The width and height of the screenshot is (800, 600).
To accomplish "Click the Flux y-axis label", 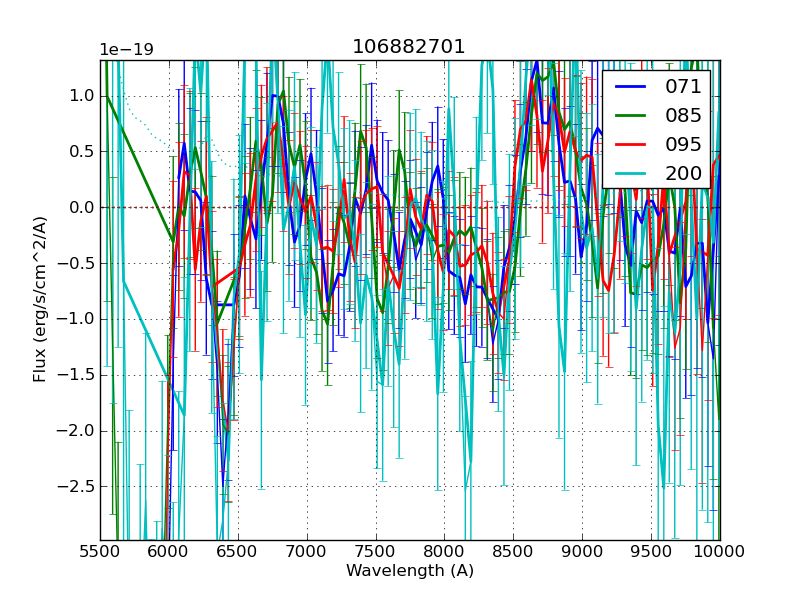I will point(40,300).
